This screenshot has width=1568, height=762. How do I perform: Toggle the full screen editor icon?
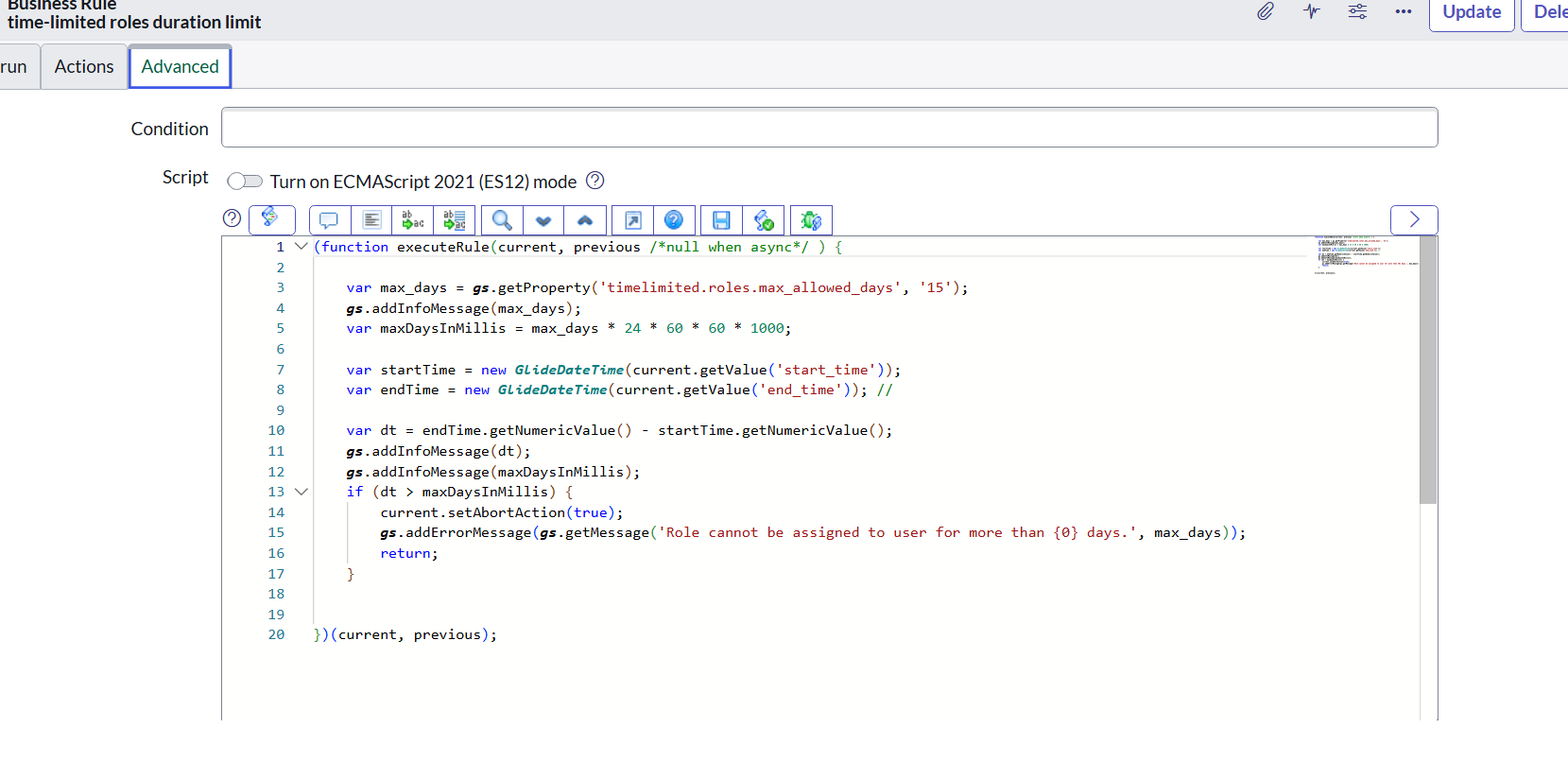633,220
